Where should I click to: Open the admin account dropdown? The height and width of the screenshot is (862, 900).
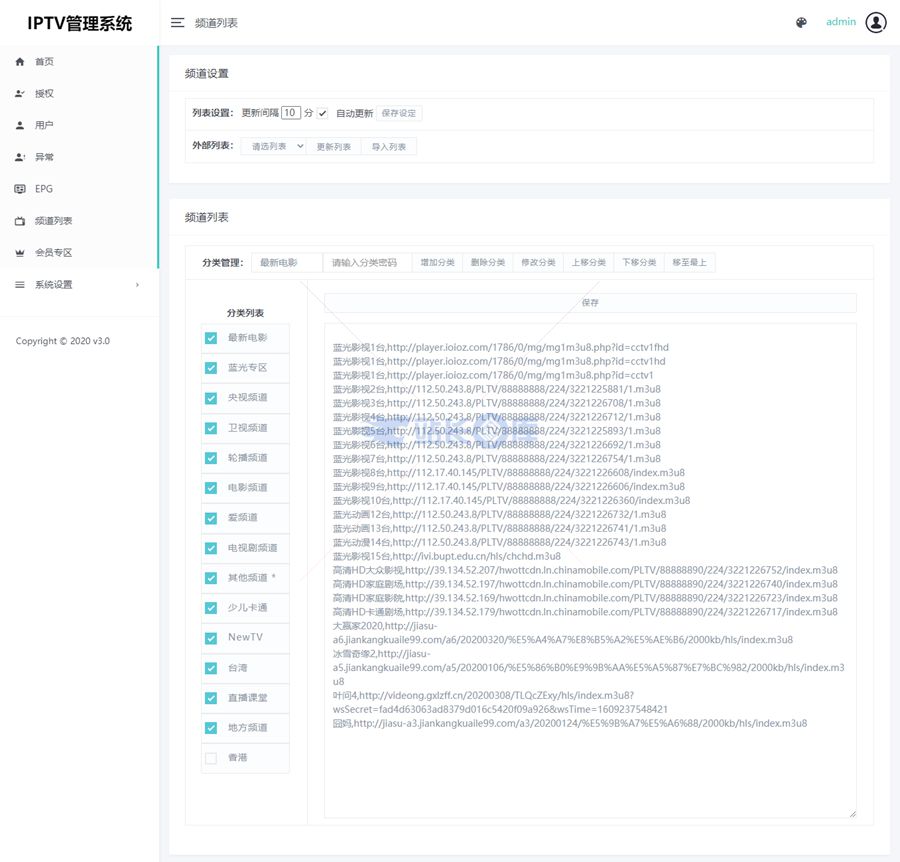click(x=840, y=22)
